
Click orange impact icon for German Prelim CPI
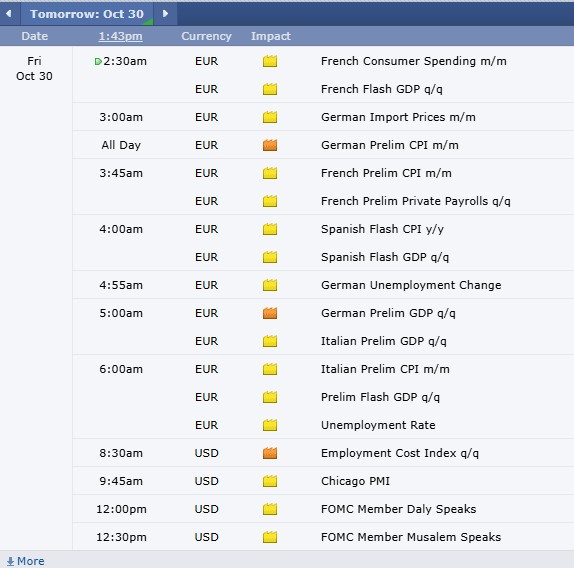270,145
